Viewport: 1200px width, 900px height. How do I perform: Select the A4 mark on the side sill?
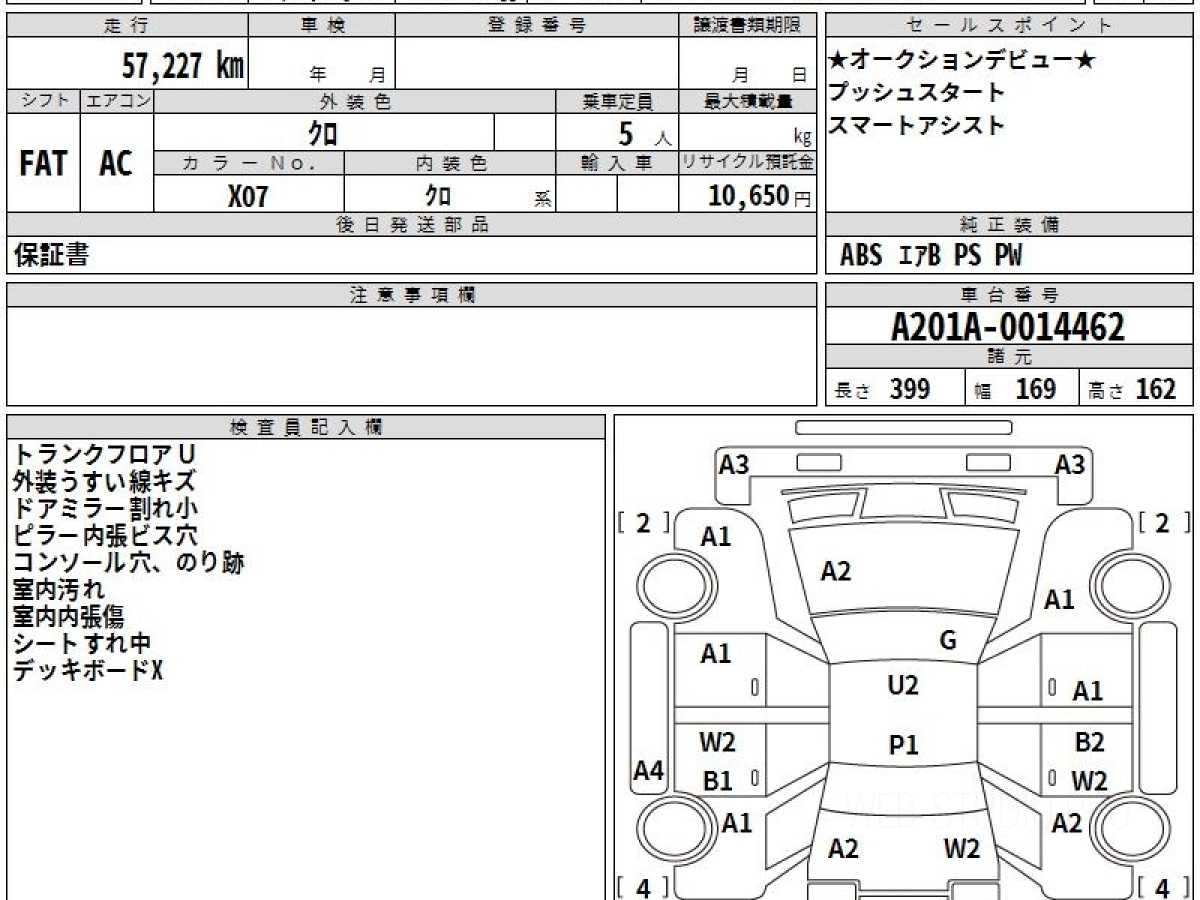(649, 771)
